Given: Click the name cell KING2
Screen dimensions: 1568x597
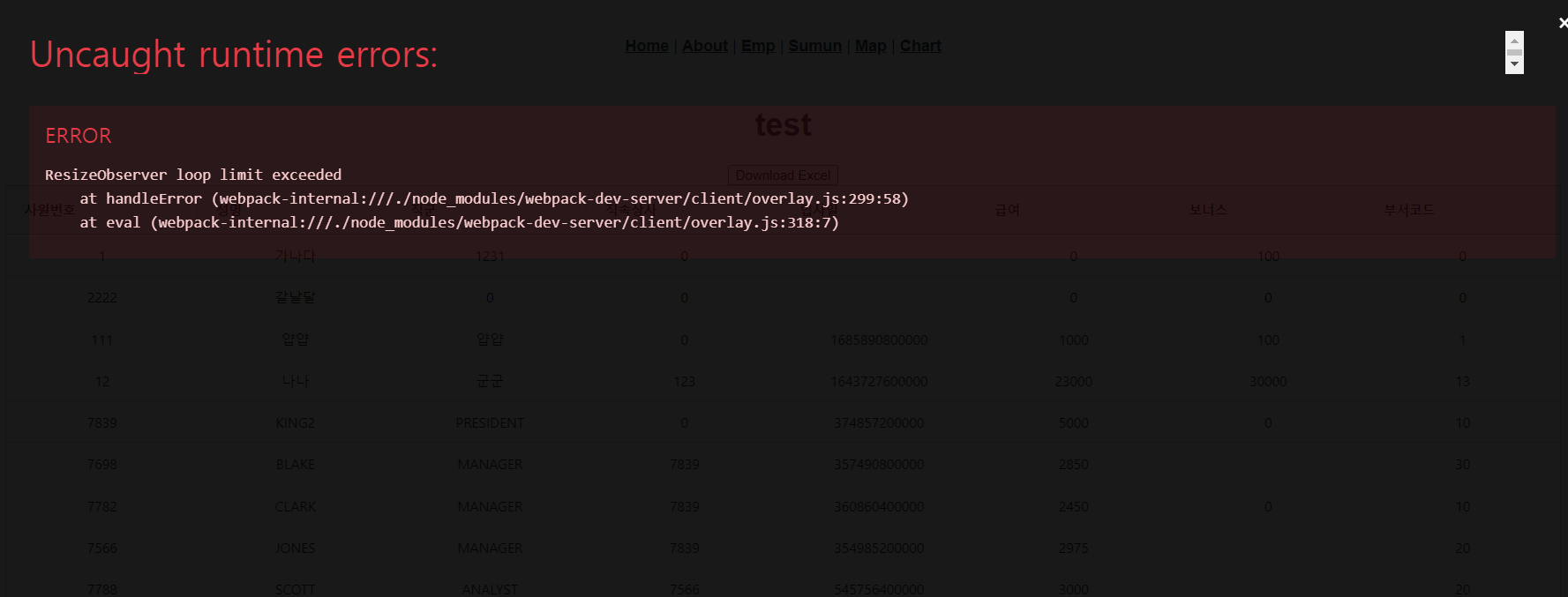Looking at the screenshot, I should point(296,423).
